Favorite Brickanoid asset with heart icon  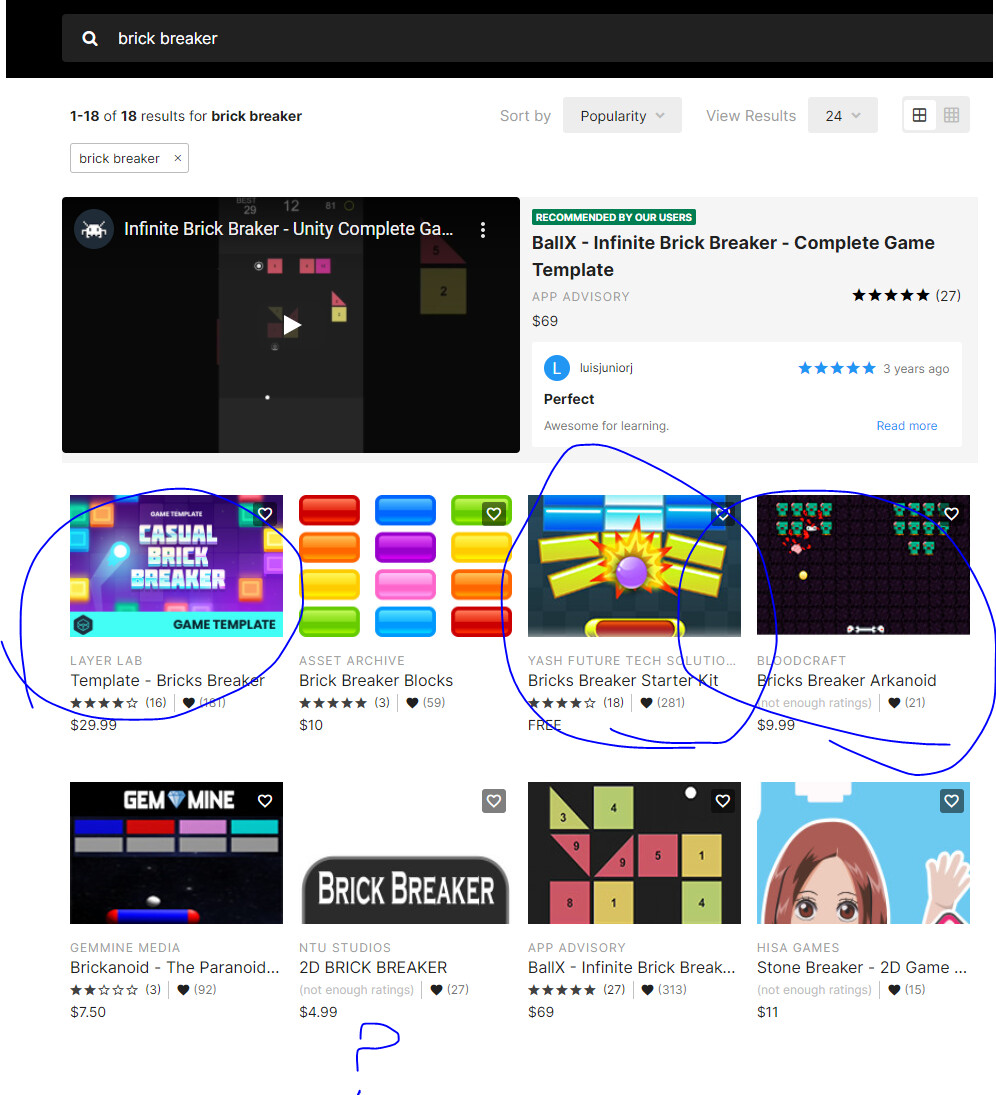265,801
